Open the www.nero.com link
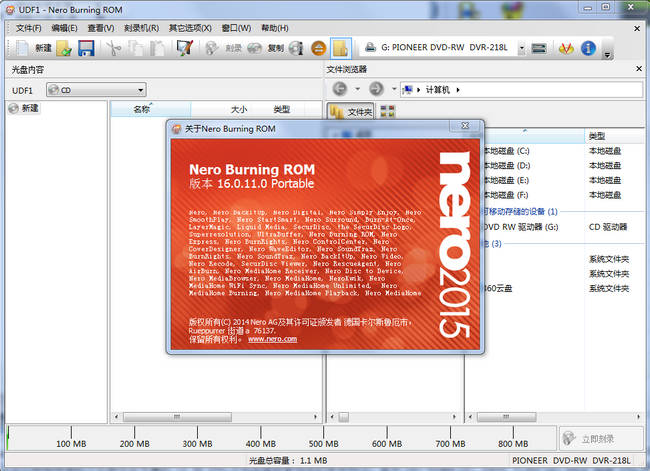This screenshot has width=650, height=471. (x=272, y=339)
